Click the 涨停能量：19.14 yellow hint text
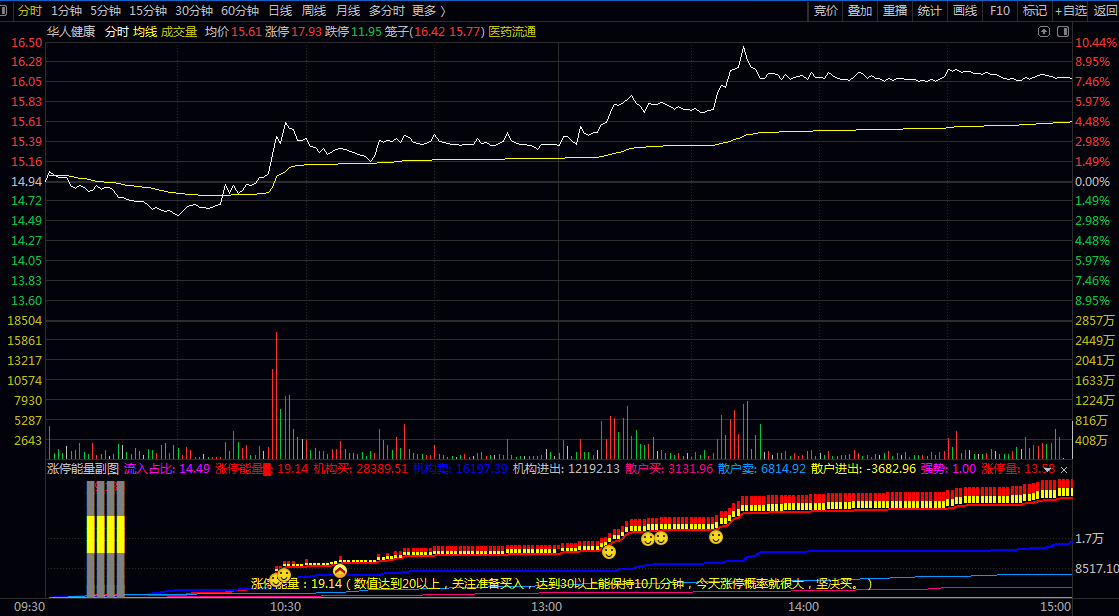Viewport: 1119px width, 616px height. click(561, 584)
